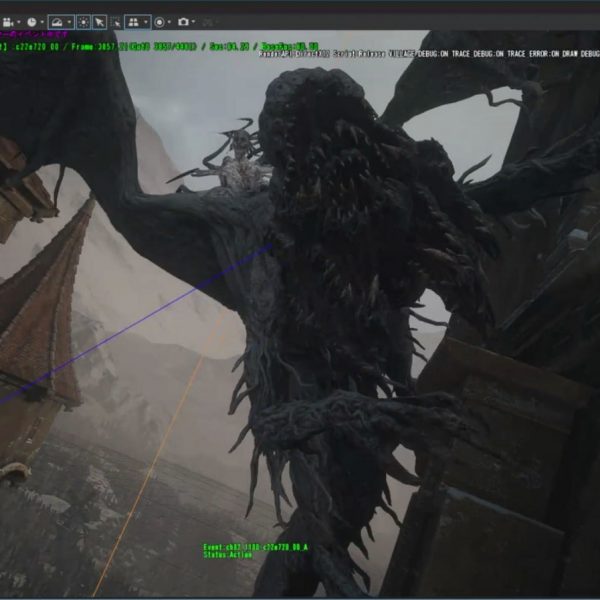The width and height of the screenshot is (600, 600).
Task: Click the clock icon in toolbar
Action: click(32, 22)
